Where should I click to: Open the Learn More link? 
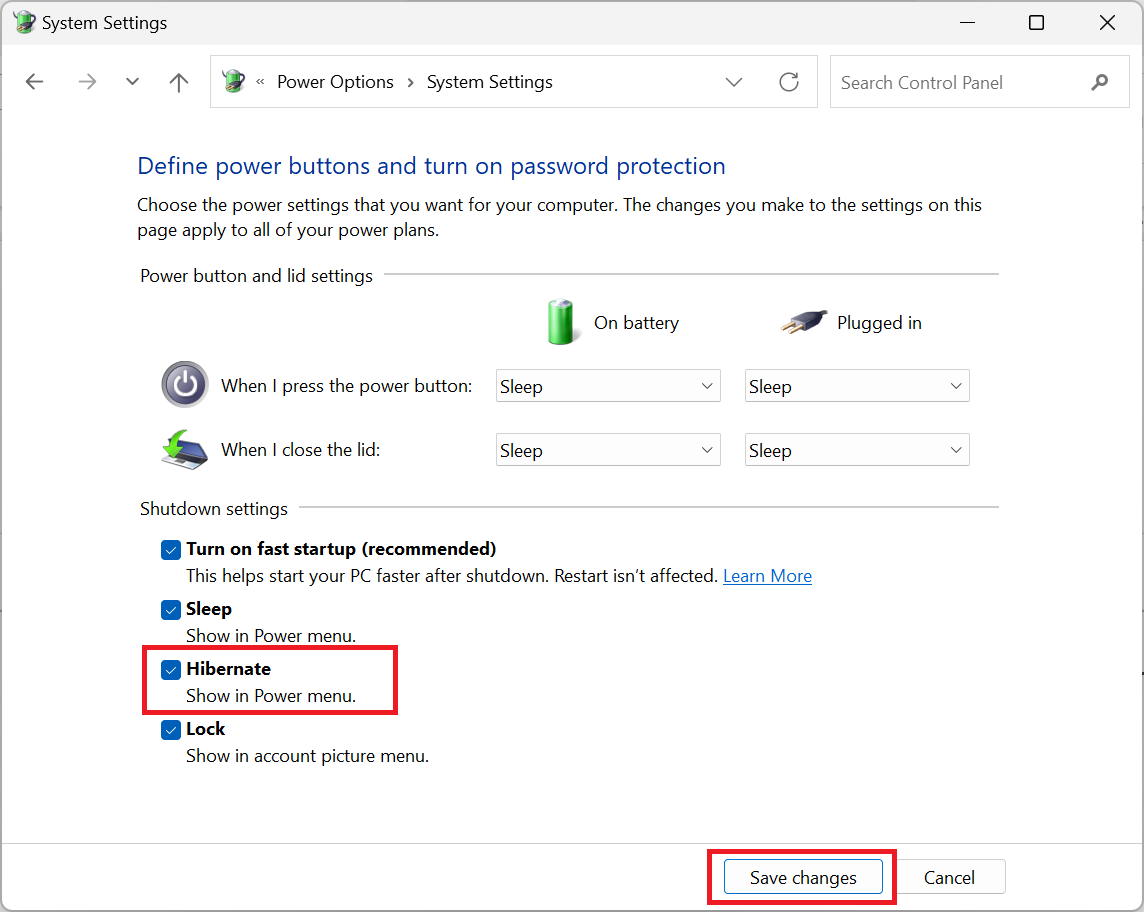pos(767,576)
